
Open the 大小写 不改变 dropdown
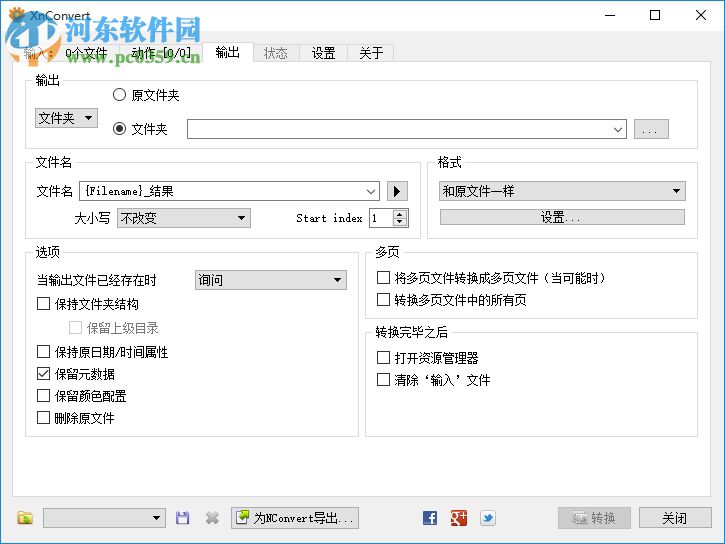tap(184, 218)
